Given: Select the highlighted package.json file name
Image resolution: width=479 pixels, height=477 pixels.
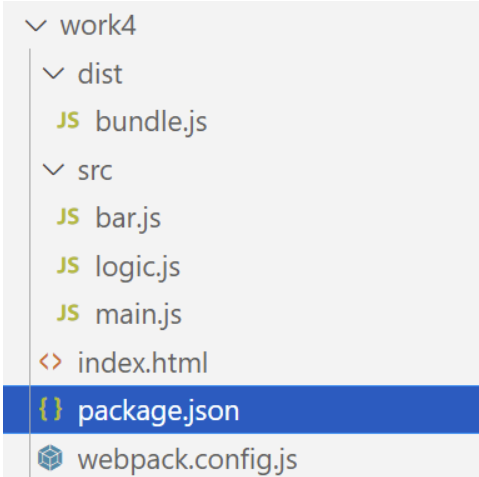Looking at the screenshot, I should click(158, 412).
